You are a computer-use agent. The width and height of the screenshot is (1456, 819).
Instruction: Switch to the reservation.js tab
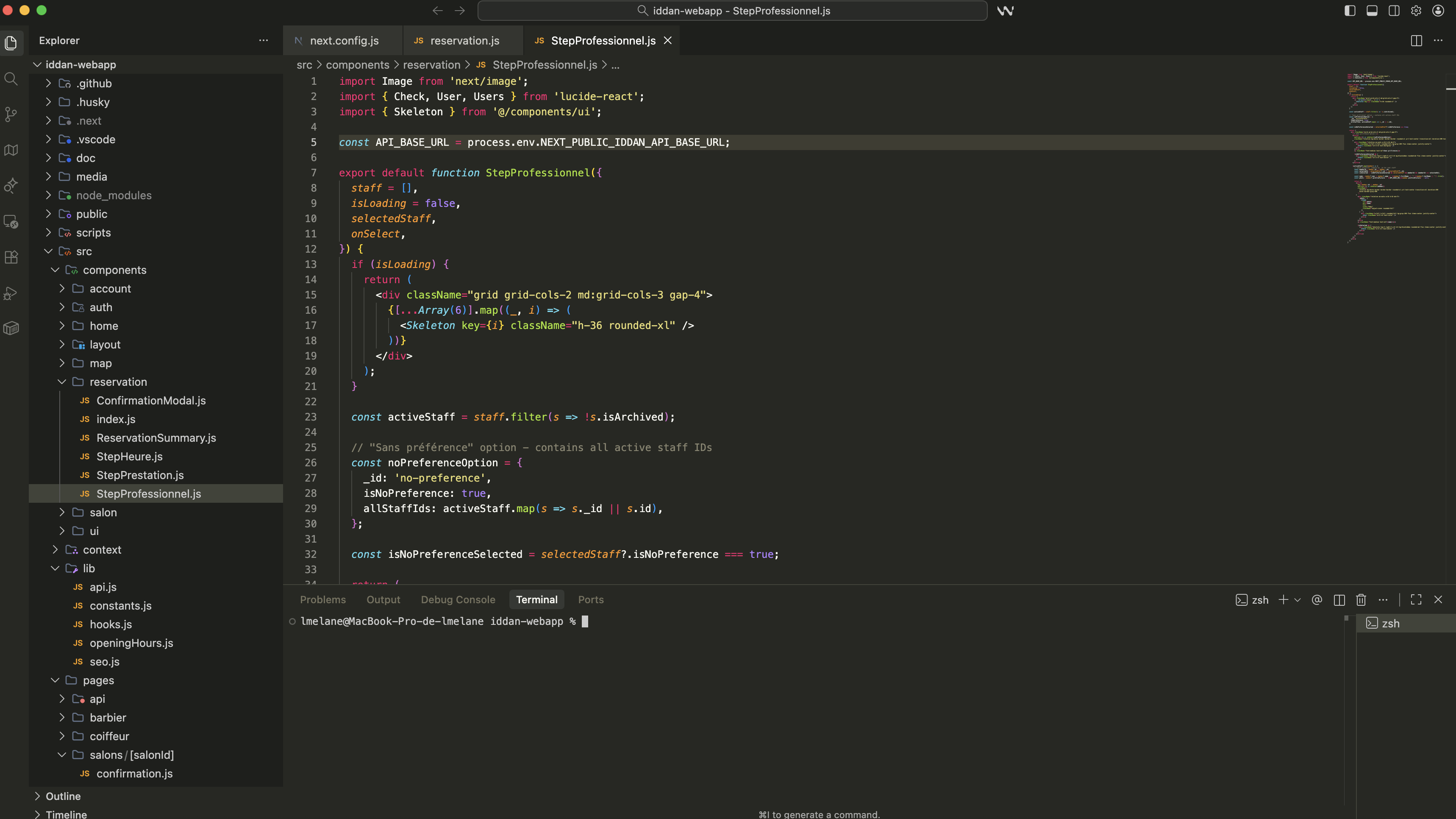pos(464,40)
